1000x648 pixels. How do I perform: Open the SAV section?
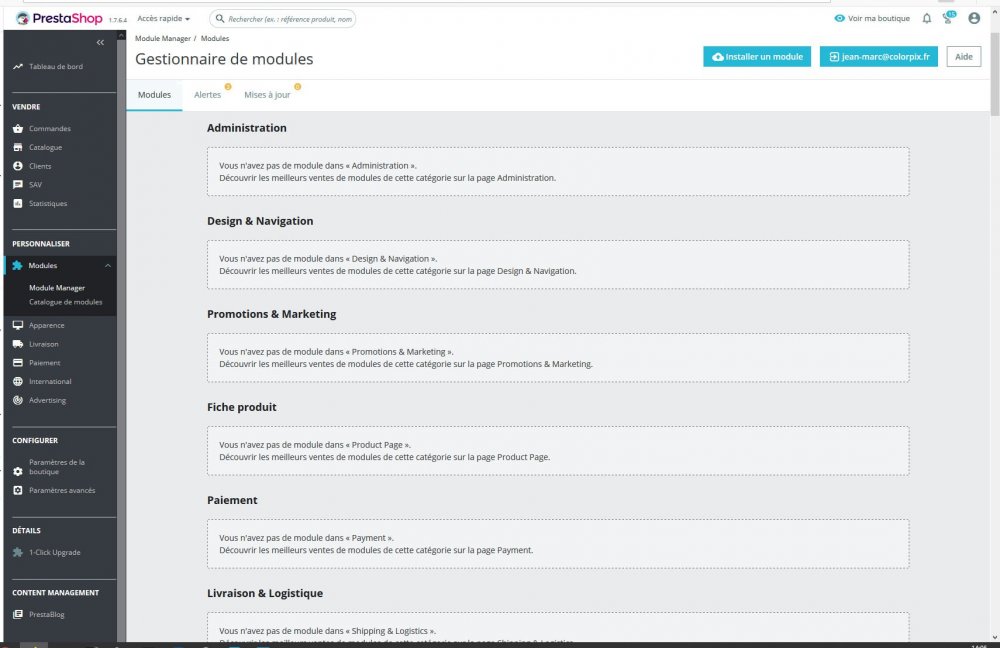[x=36, y=184]
